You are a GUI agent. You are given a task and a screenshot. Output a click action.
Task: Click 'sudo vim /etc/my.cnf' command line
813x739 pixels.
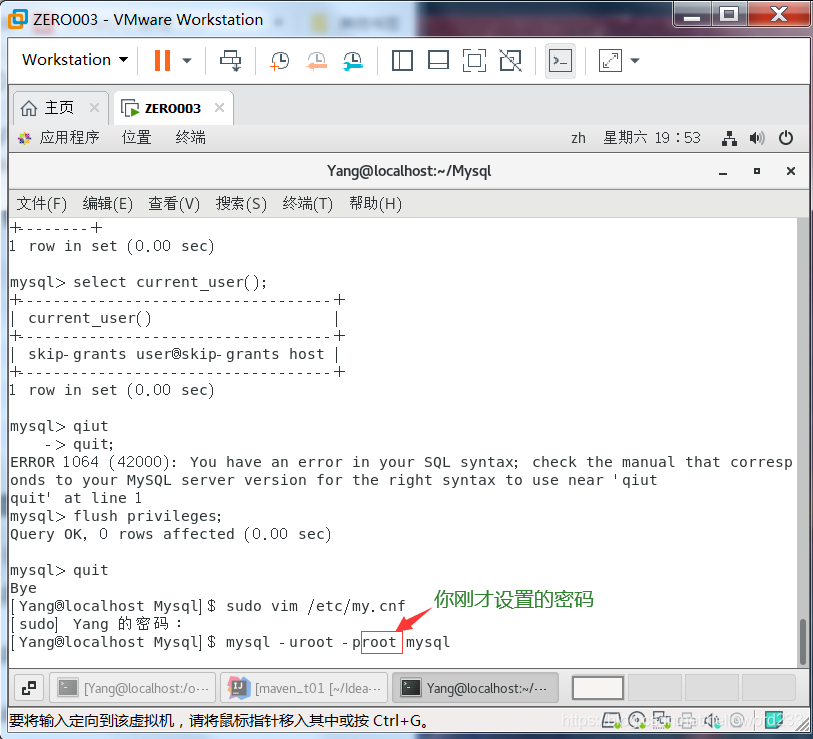(x=316, y=606)
